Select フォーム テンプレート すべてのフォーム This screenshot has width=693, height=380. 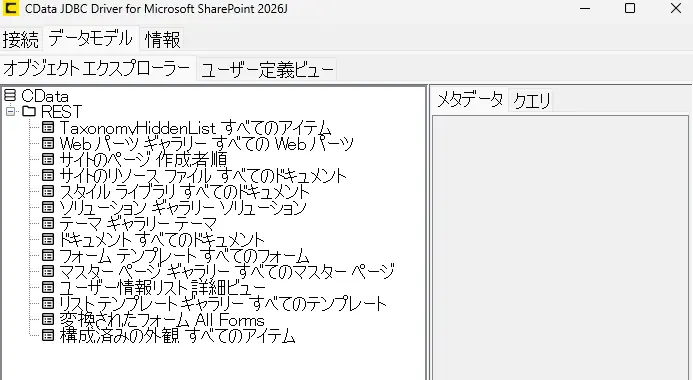pyautogui.click(x=184, y=255)
